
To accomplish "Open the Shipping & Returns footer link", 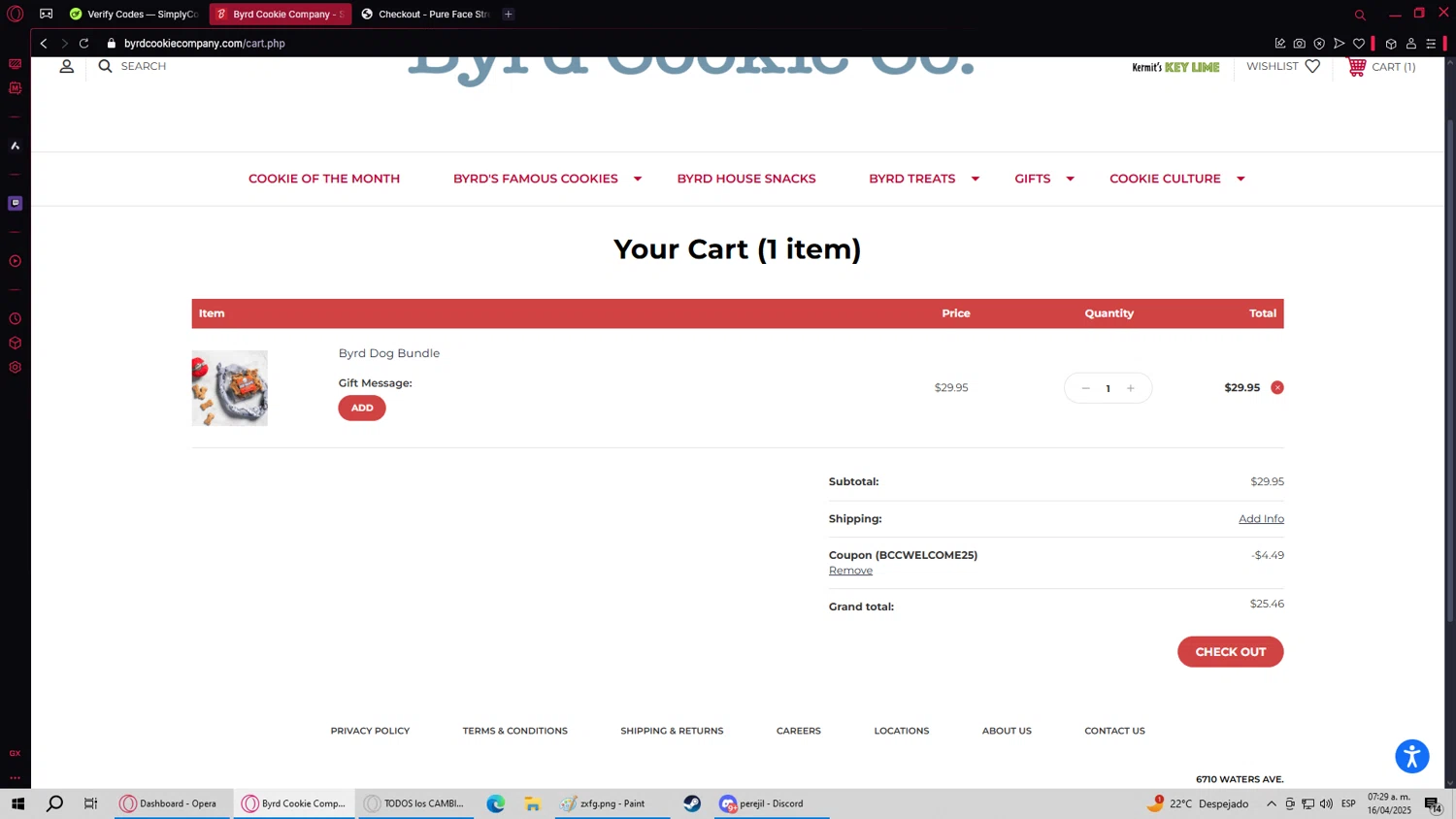I will 672,731.
